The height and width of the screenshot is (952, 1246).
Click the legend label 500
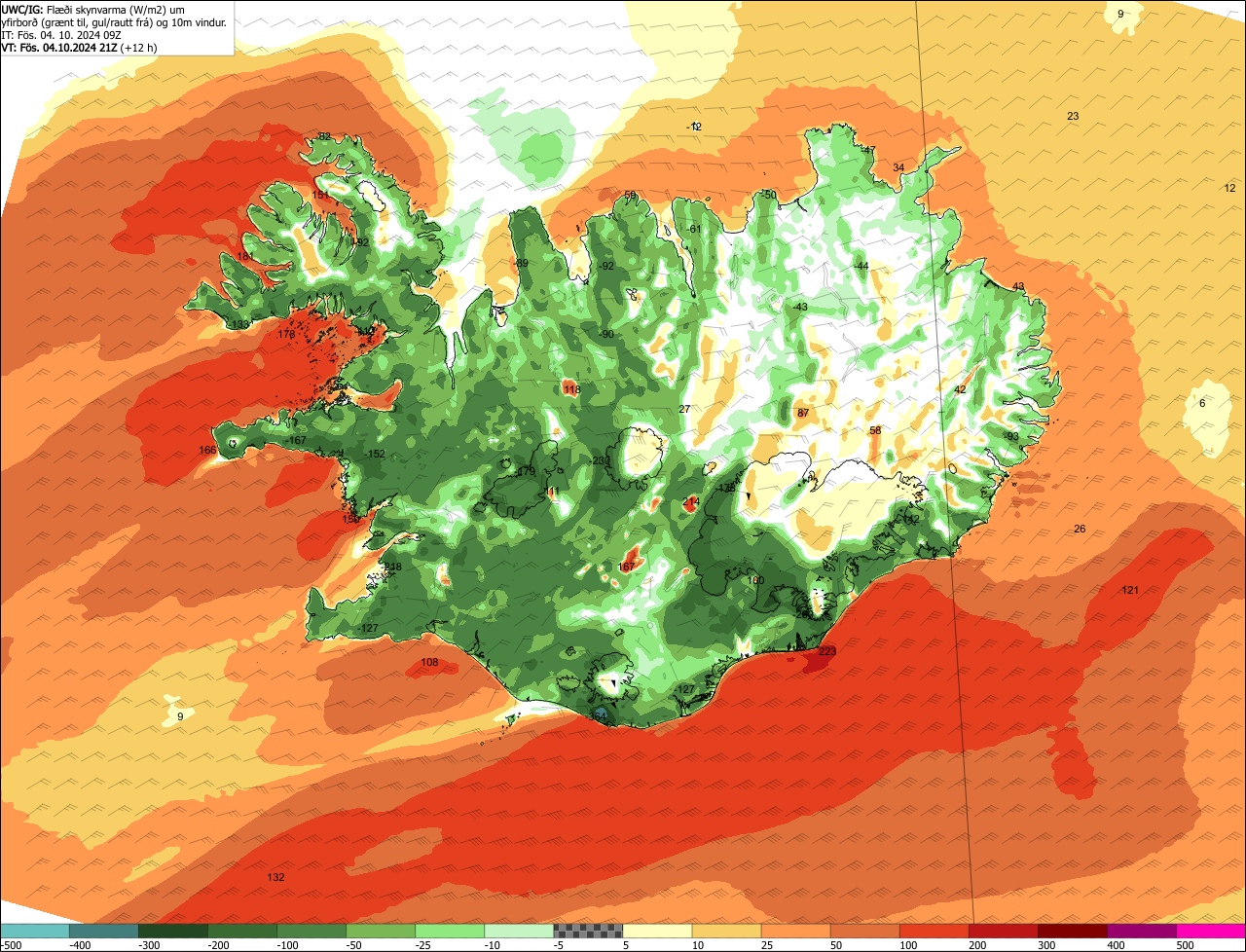[1185, 945]
